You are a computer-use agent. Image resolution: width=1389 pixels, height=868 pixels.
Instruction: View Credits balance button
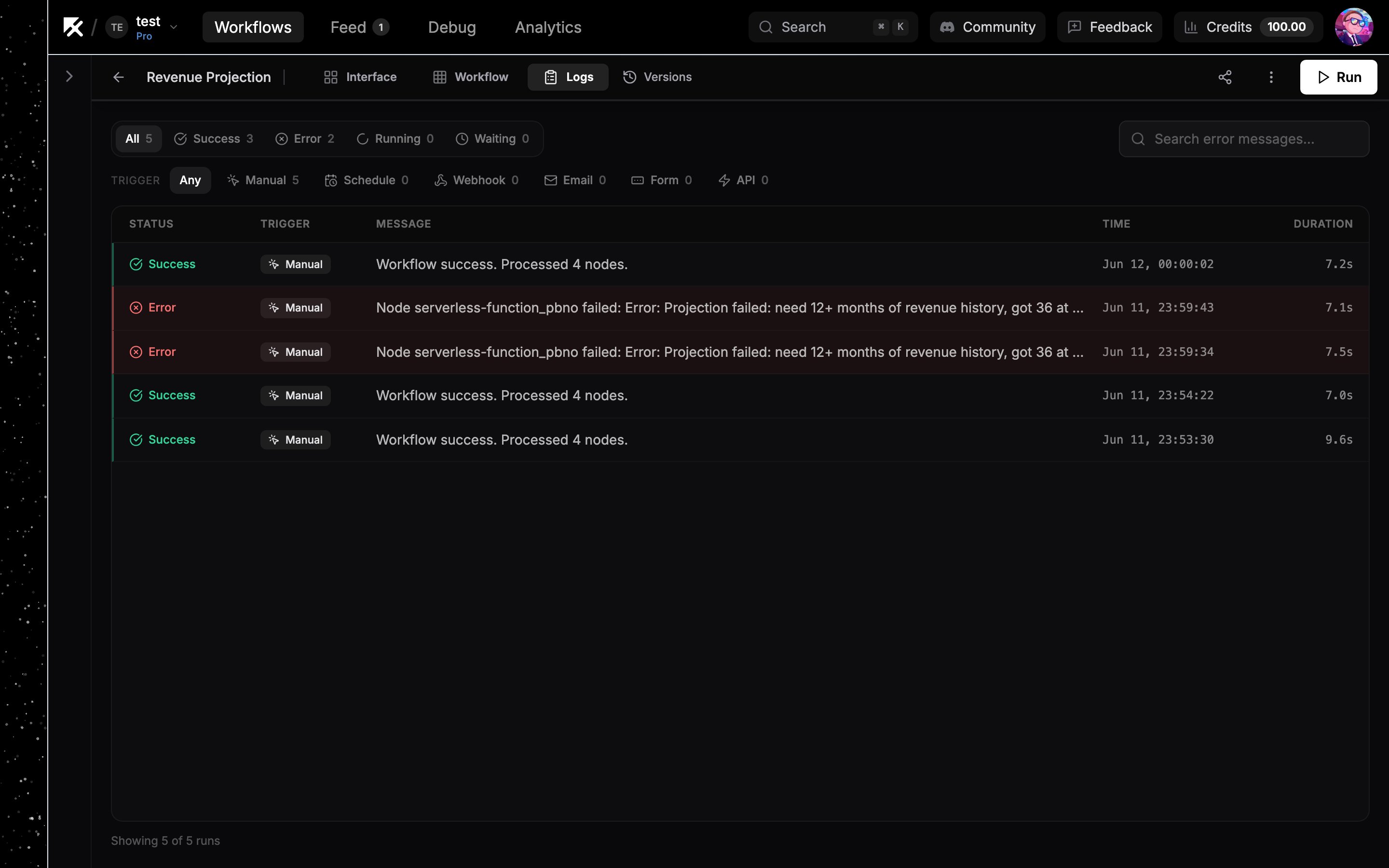coord(1248,27)
